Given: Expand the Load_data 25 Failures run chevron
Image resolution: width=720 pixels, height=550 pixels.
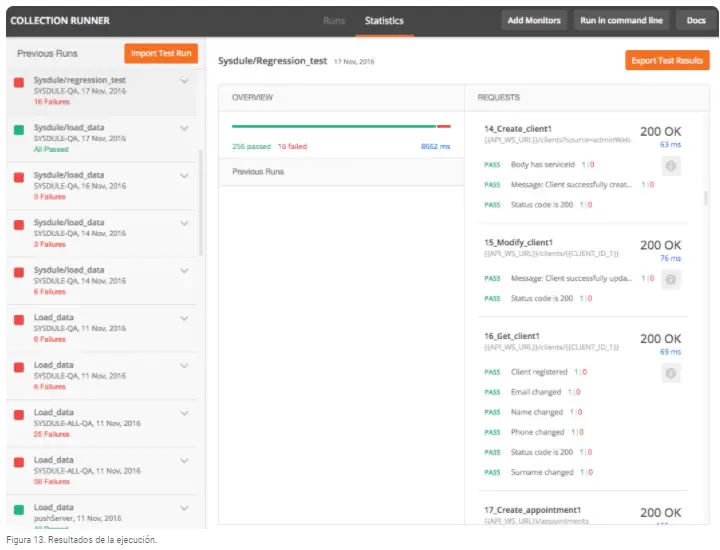Looking at the screenshot, I should click(x=184, y=413).
